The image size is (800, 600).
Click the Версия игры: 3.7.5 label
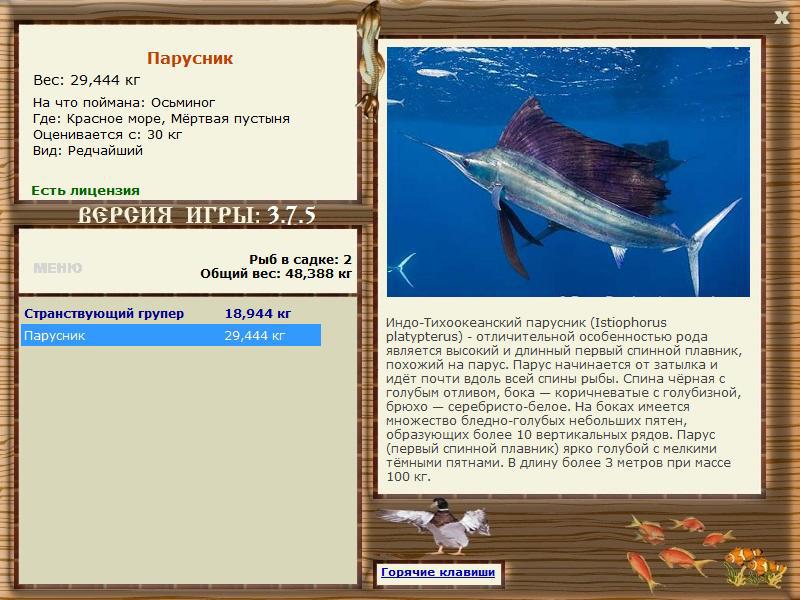[x=196, y=215]
